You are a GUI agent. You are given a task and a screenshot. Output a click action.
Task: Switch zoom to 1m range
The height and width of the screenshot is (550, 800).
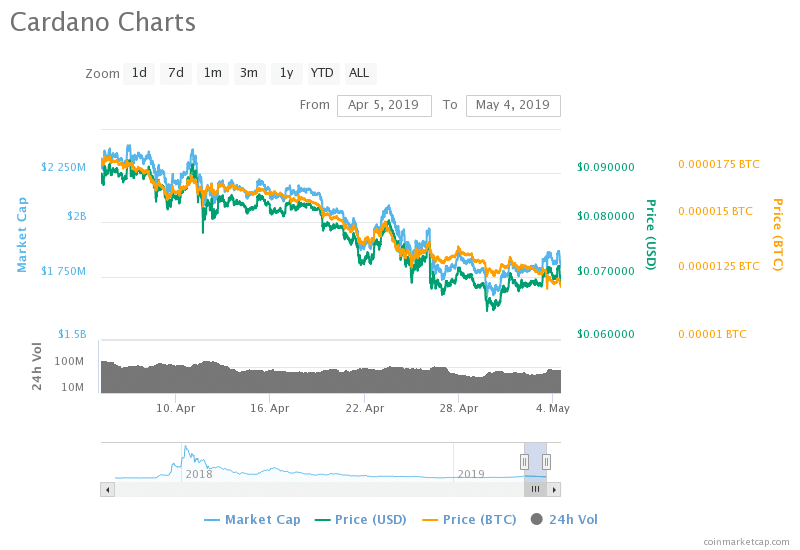point(212,73)
